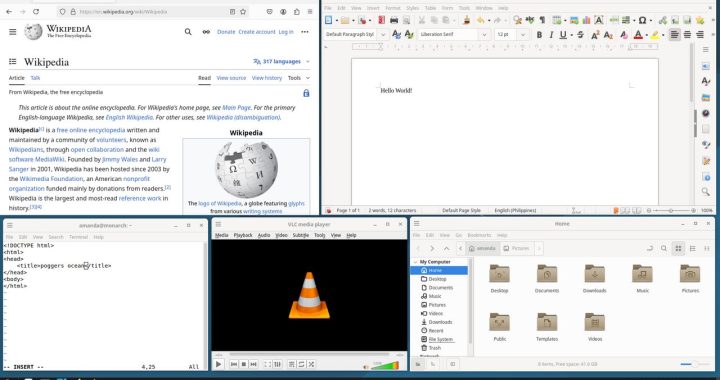The width and height of the screenshot is (720, 380).
Task: Toggle Strikethrough formatting in Writer
Action: point(580,34)
